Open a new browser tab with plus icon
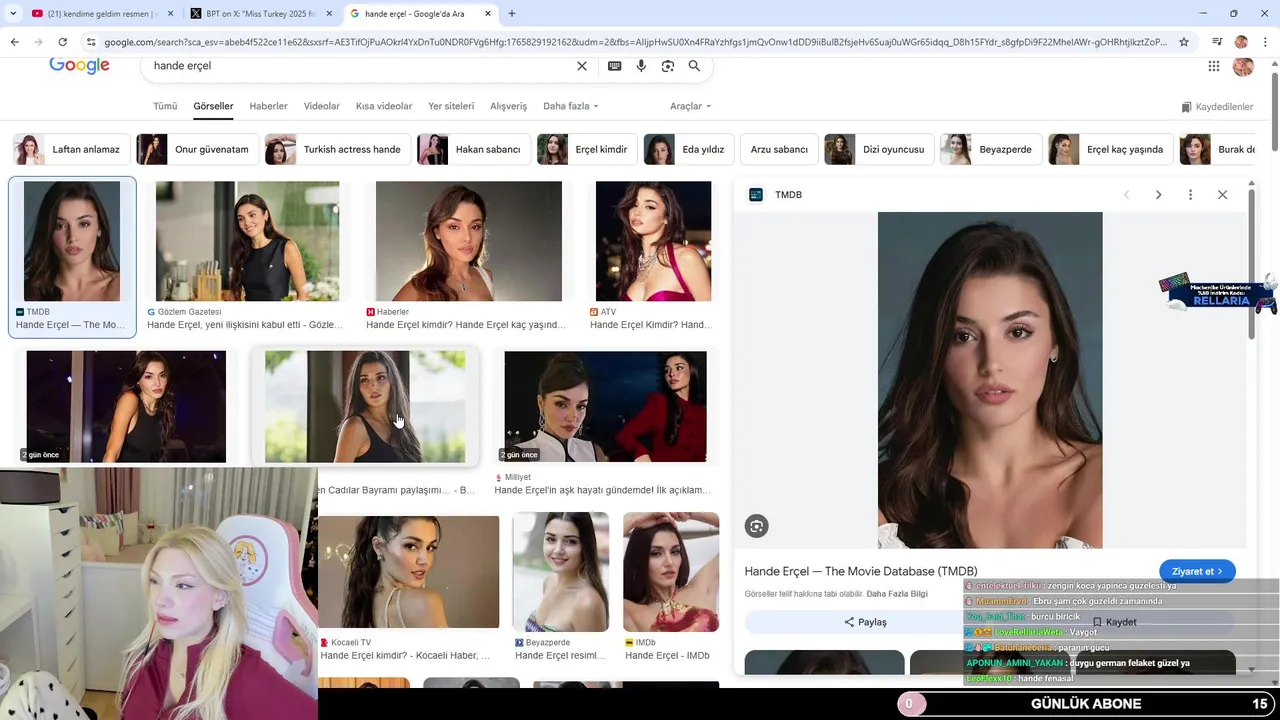 point(512,14)
